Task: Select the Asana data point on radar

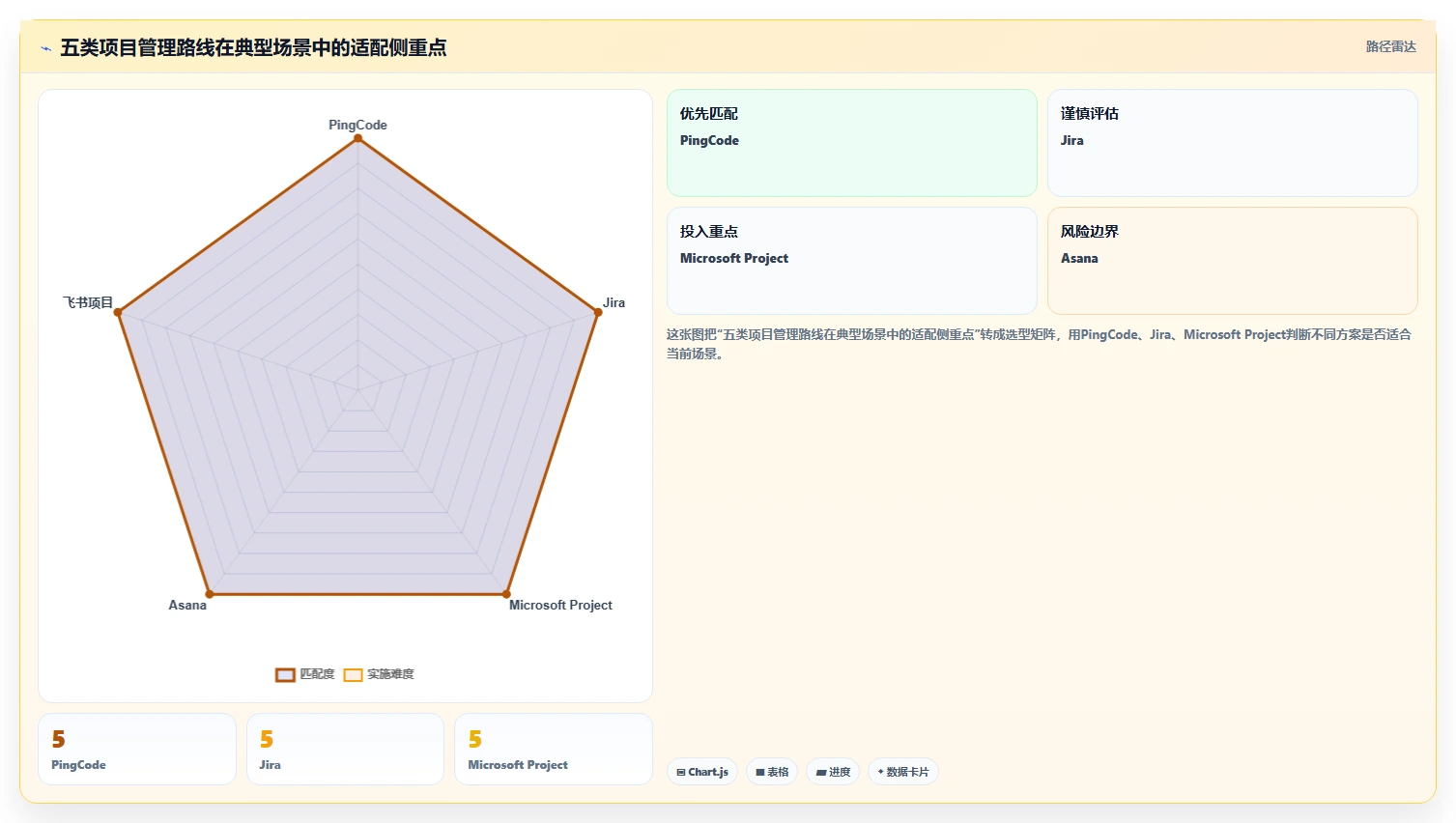Action: (209, 594)
